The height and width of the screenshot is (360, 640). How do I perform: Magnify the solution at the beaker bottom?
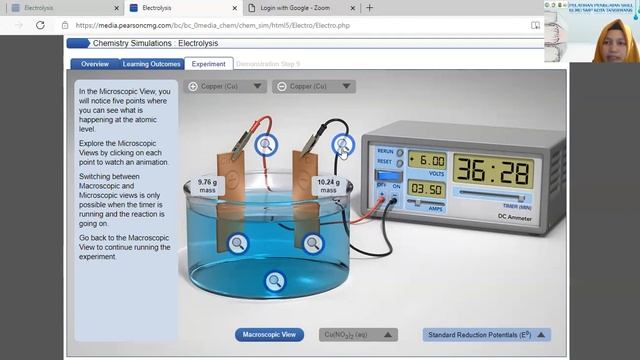click(275, 281)
